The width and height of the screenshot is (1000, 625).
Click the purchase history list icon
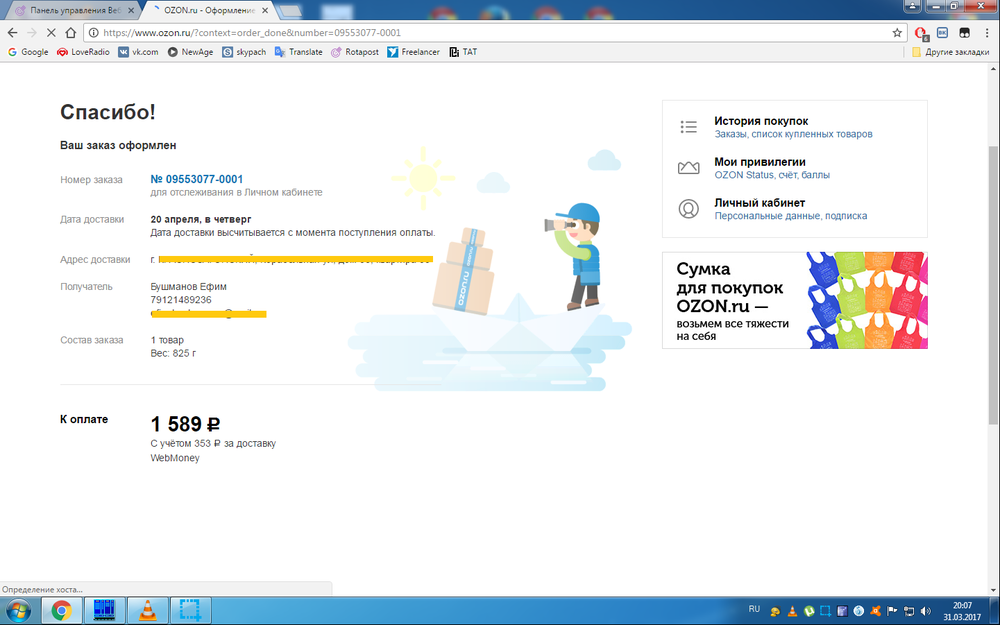point(689,127)
